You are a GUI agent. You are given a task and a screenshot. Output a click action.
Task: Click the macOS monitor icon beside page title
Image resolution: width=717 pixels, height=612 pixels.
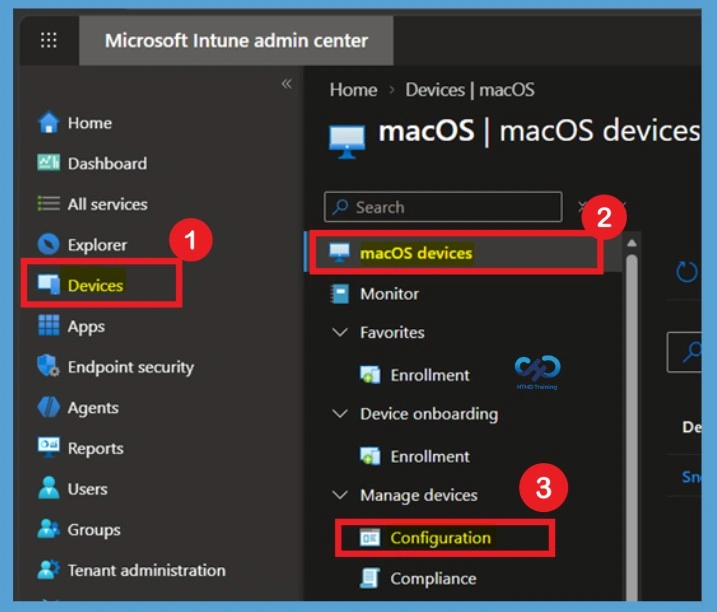(347, 142)
